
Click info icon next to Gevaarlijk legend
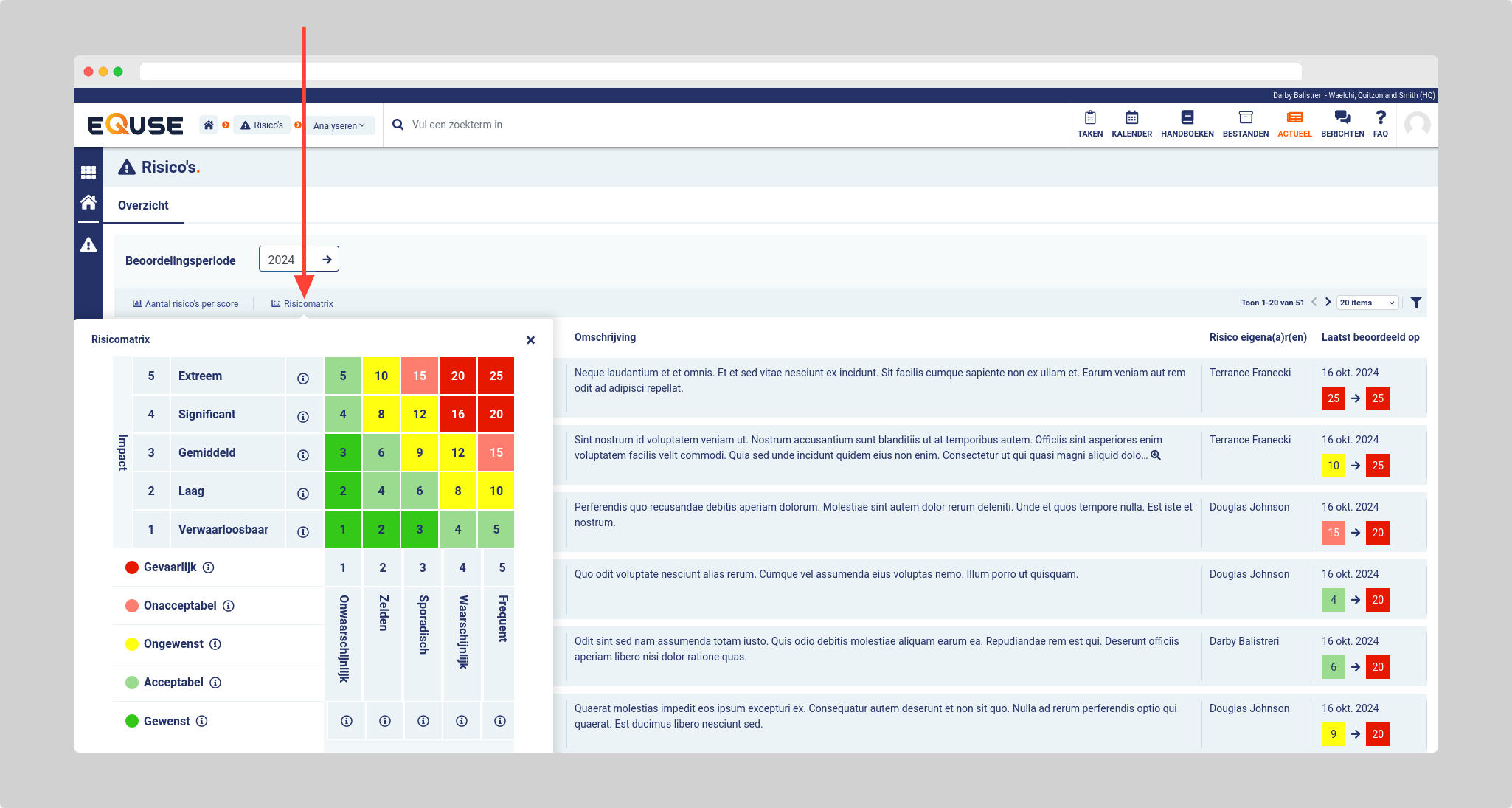click(209, 567)
